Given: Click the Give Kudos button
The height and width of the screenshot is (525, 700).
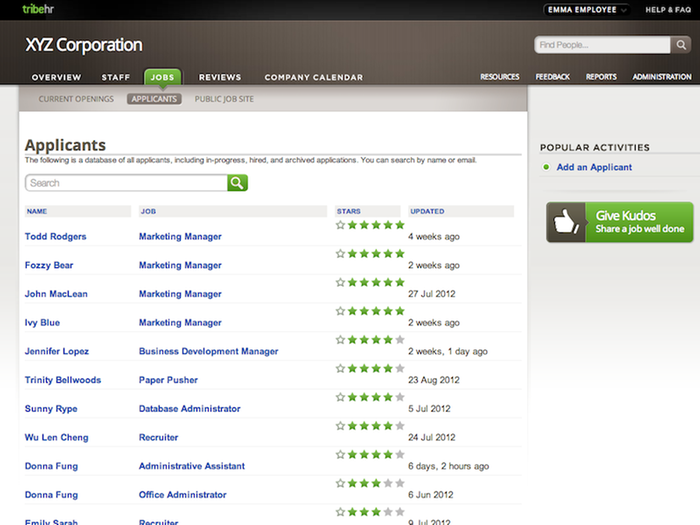Looking at the screenshot, I should click(x=620, y=222).
